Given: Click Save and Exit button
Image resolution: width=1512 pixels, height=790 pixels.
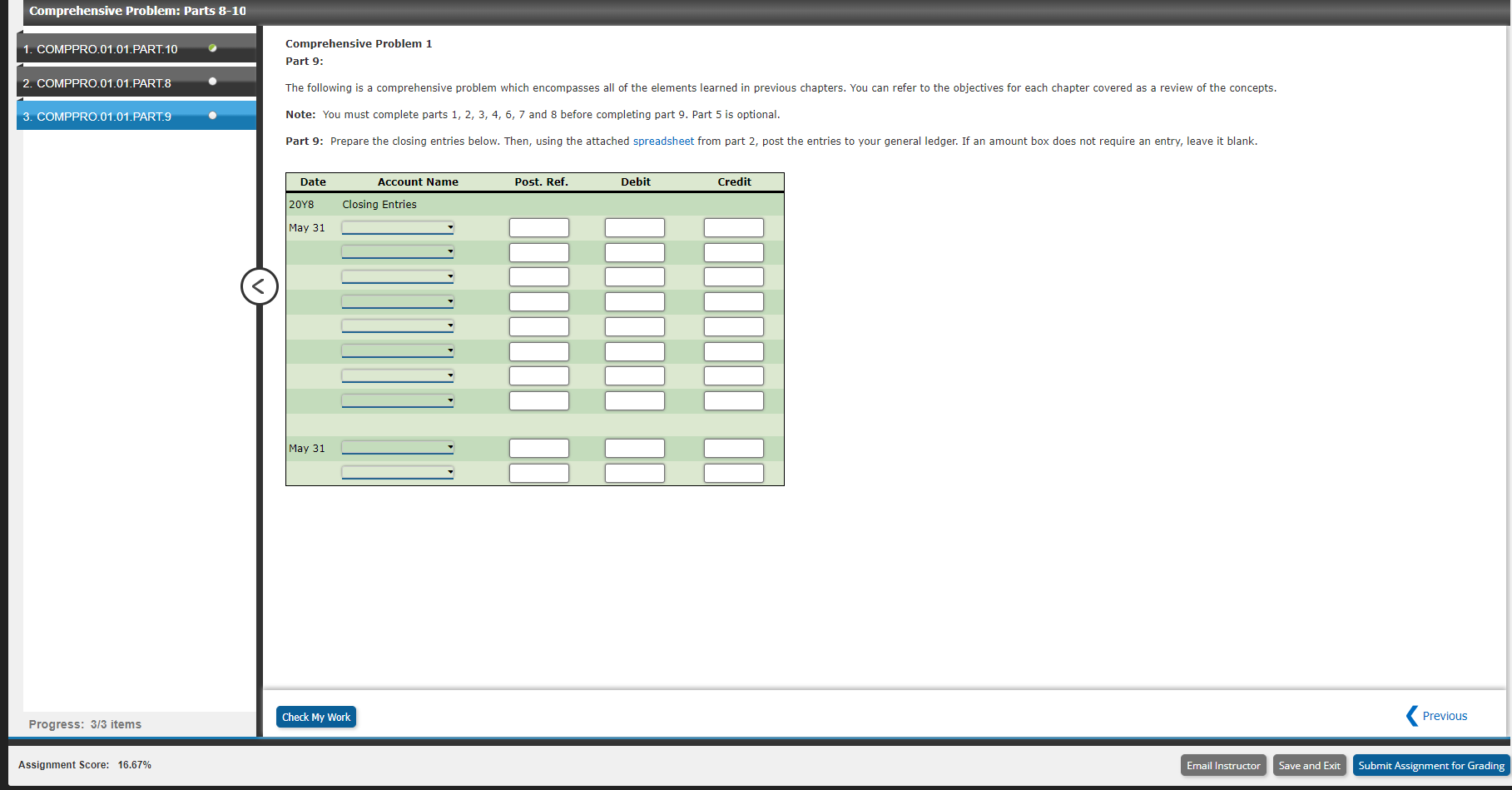Looking at the screenshot, I should point(1309,765).
